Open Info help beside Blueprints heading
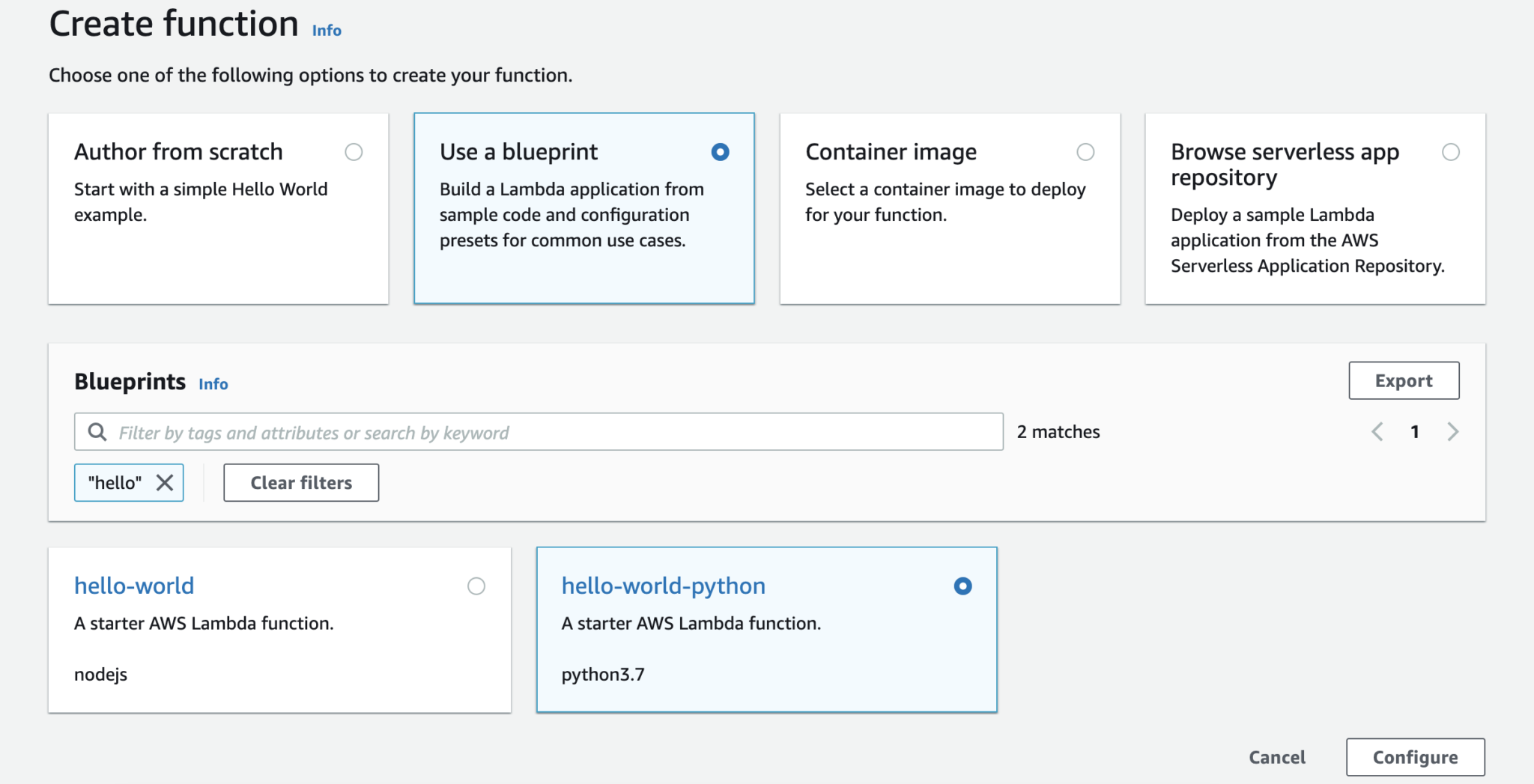The width and height of the screenshot is (1534, 784). tap(213, 383)
